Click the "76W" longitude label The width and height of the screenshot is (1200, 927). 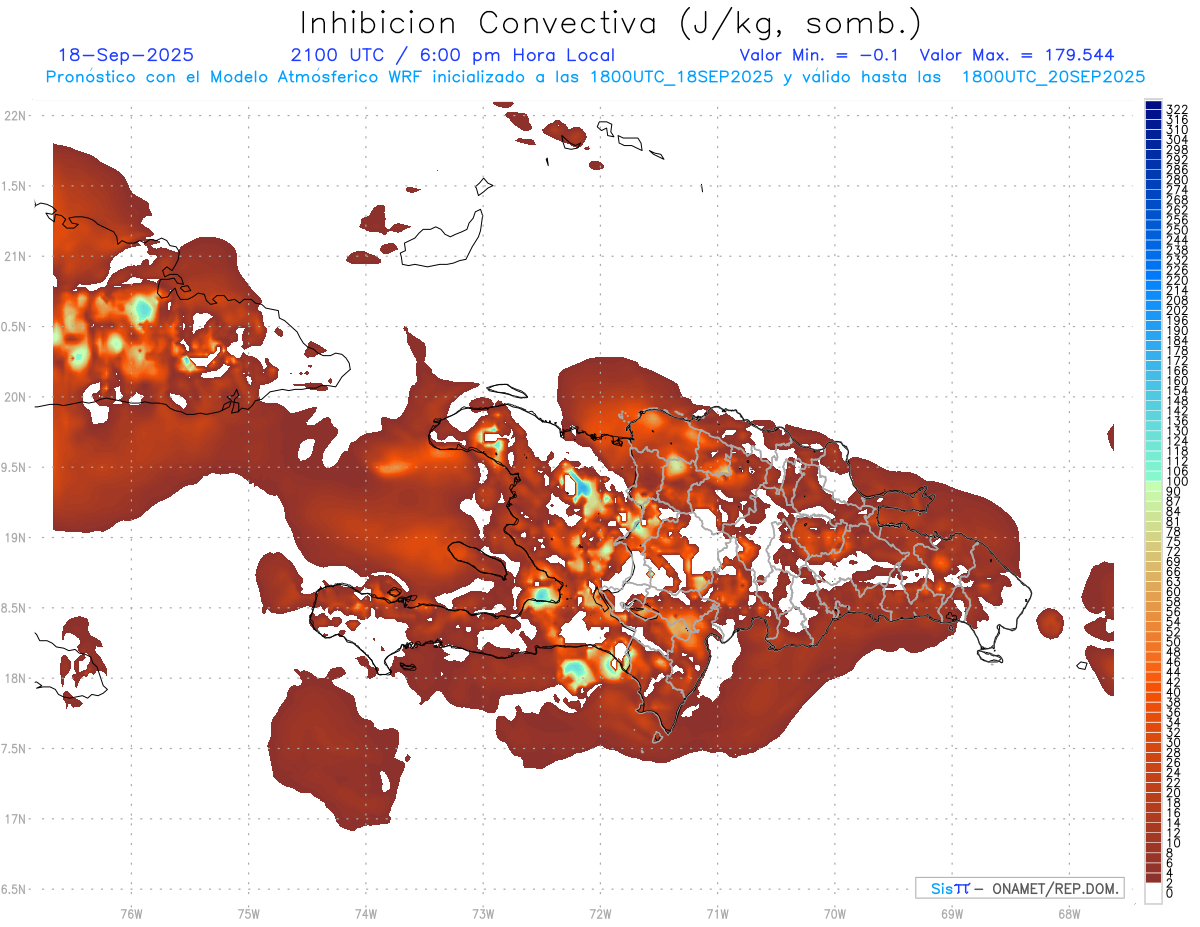pos(131,913)
